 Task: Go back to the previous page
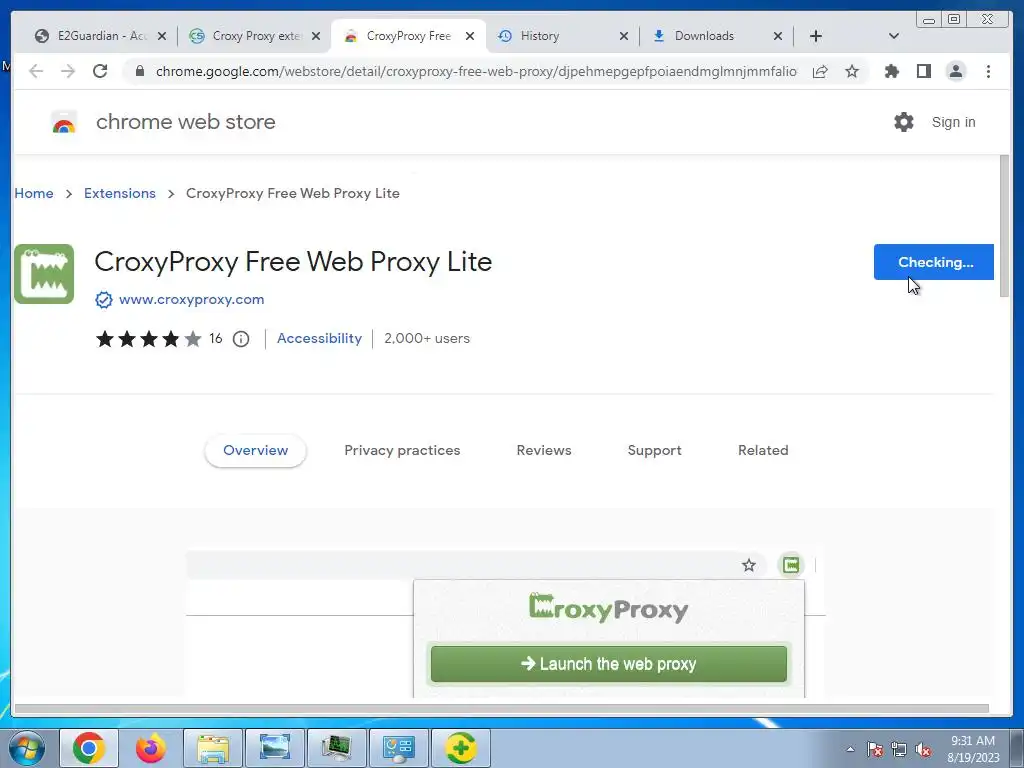click(x=36, y=71)
